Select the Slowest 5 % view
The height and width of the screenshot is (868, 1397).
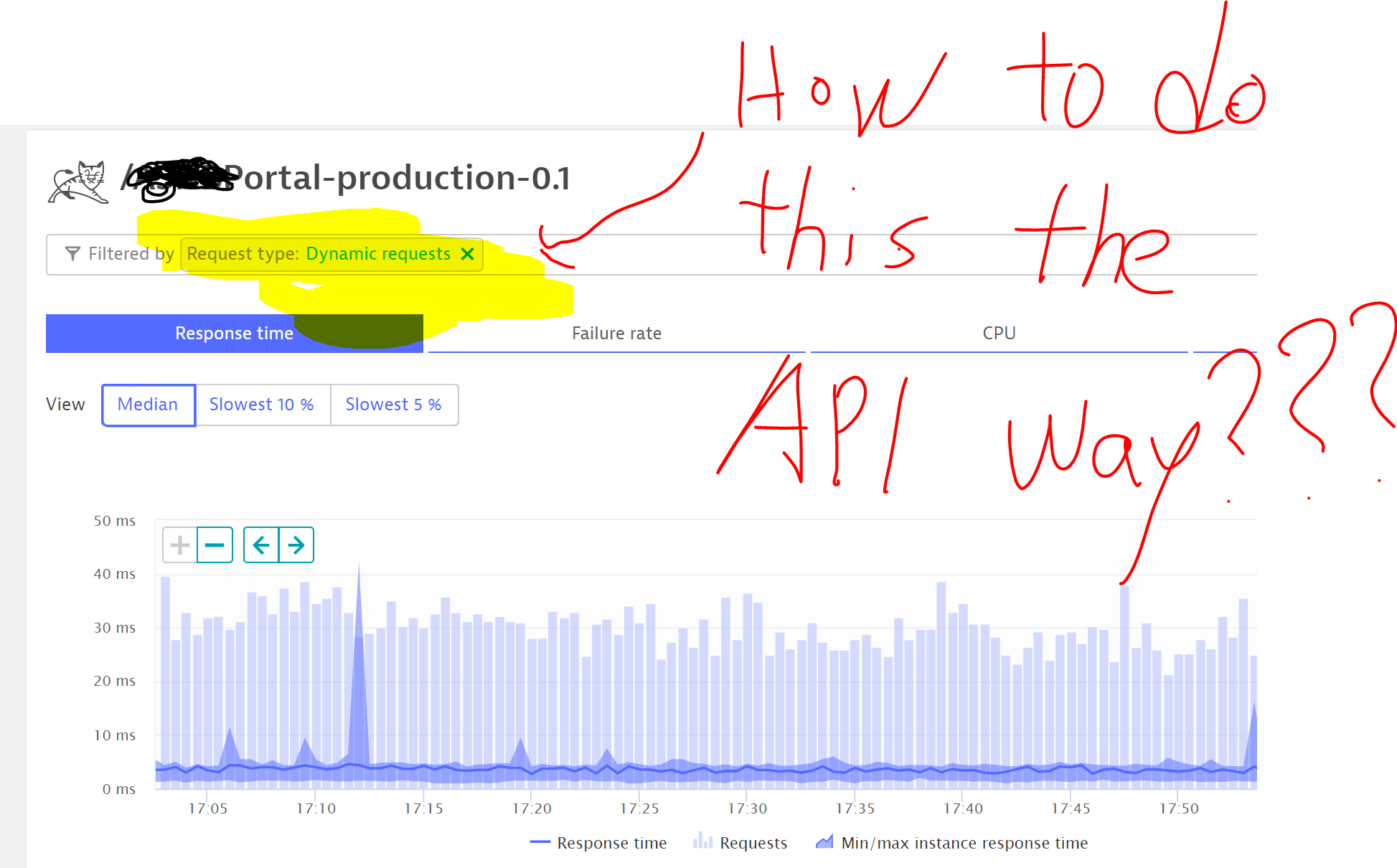(x=393, y=405)
